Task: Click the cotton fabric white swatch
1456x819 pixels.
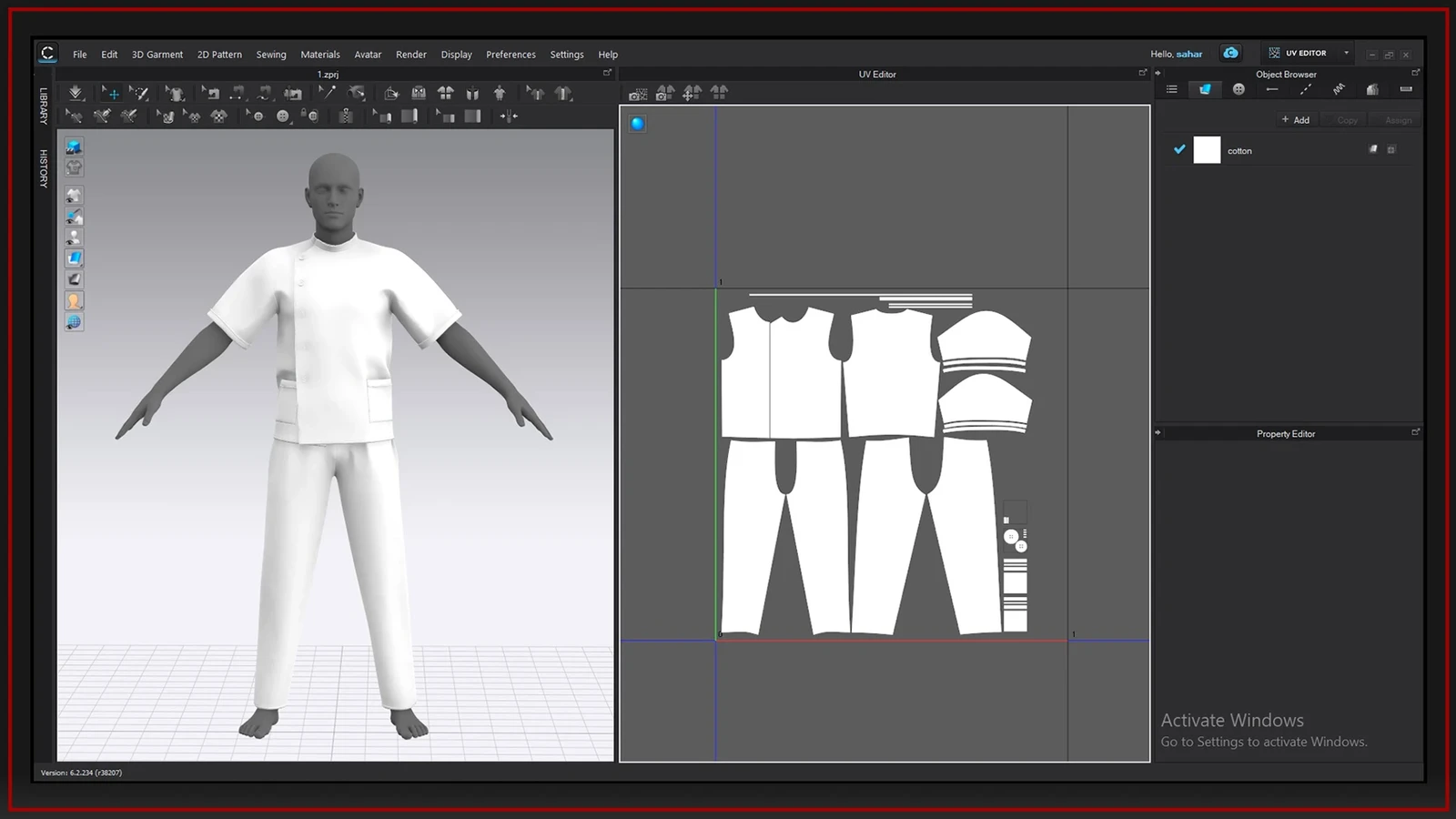Action: pos(1207,150)
